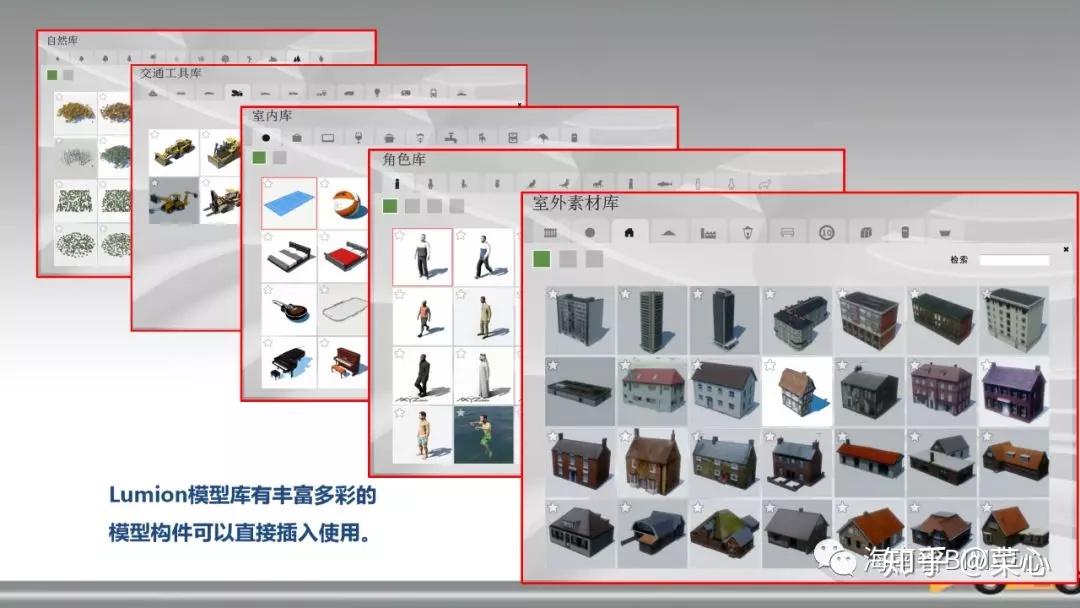Close the 室外素材库 panel
This screenshot has width=1080, height=608.
point(1066,249)
